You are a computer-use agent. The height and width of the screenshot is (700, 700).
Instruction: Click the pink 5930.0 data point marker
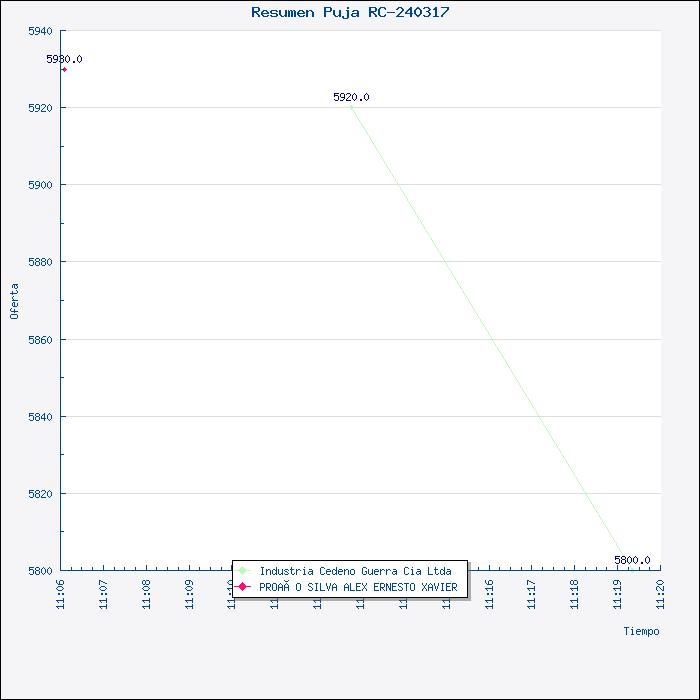point(65,70)
